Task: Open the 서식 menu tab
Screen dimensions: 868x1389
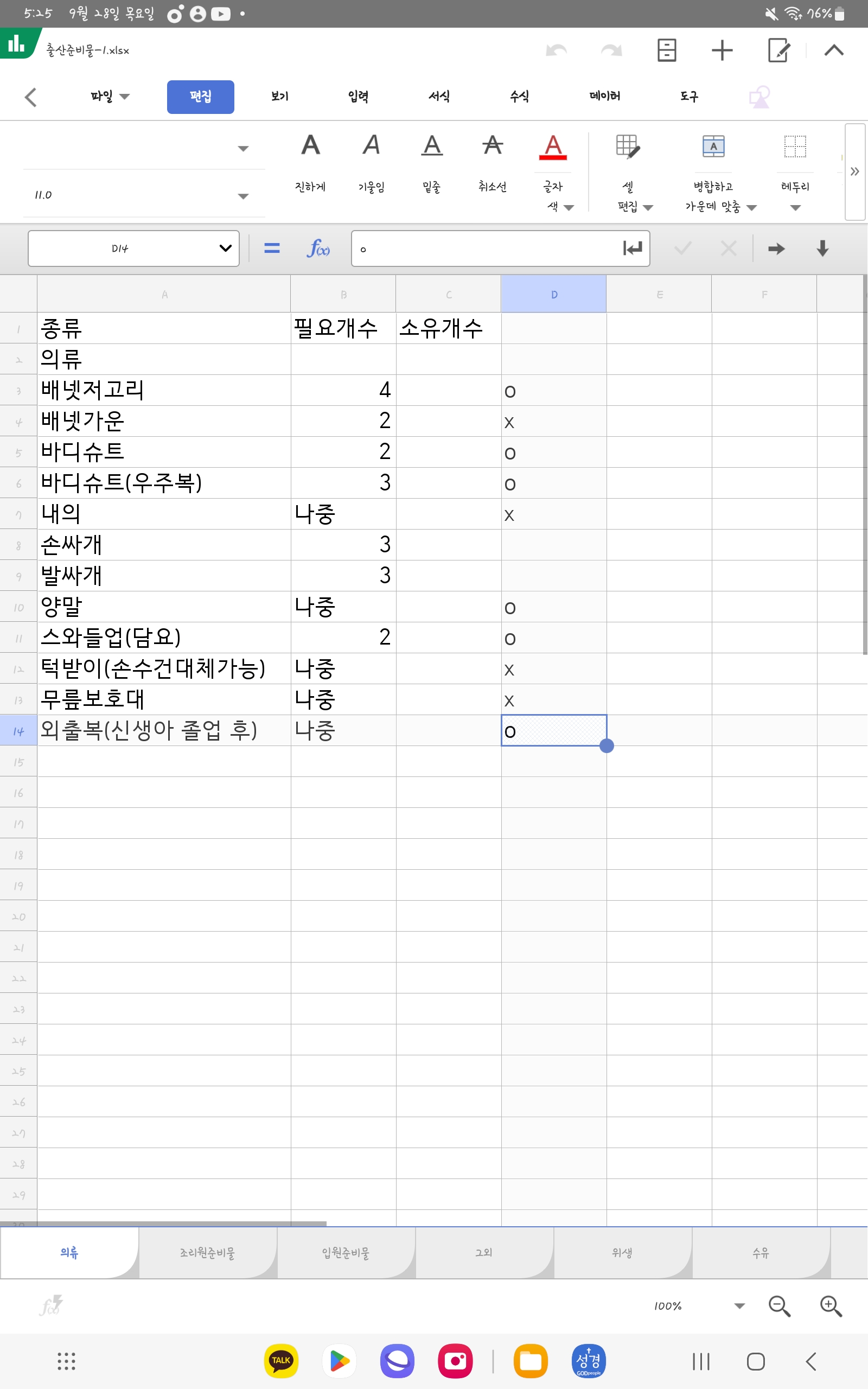Action: pos(438,97)
